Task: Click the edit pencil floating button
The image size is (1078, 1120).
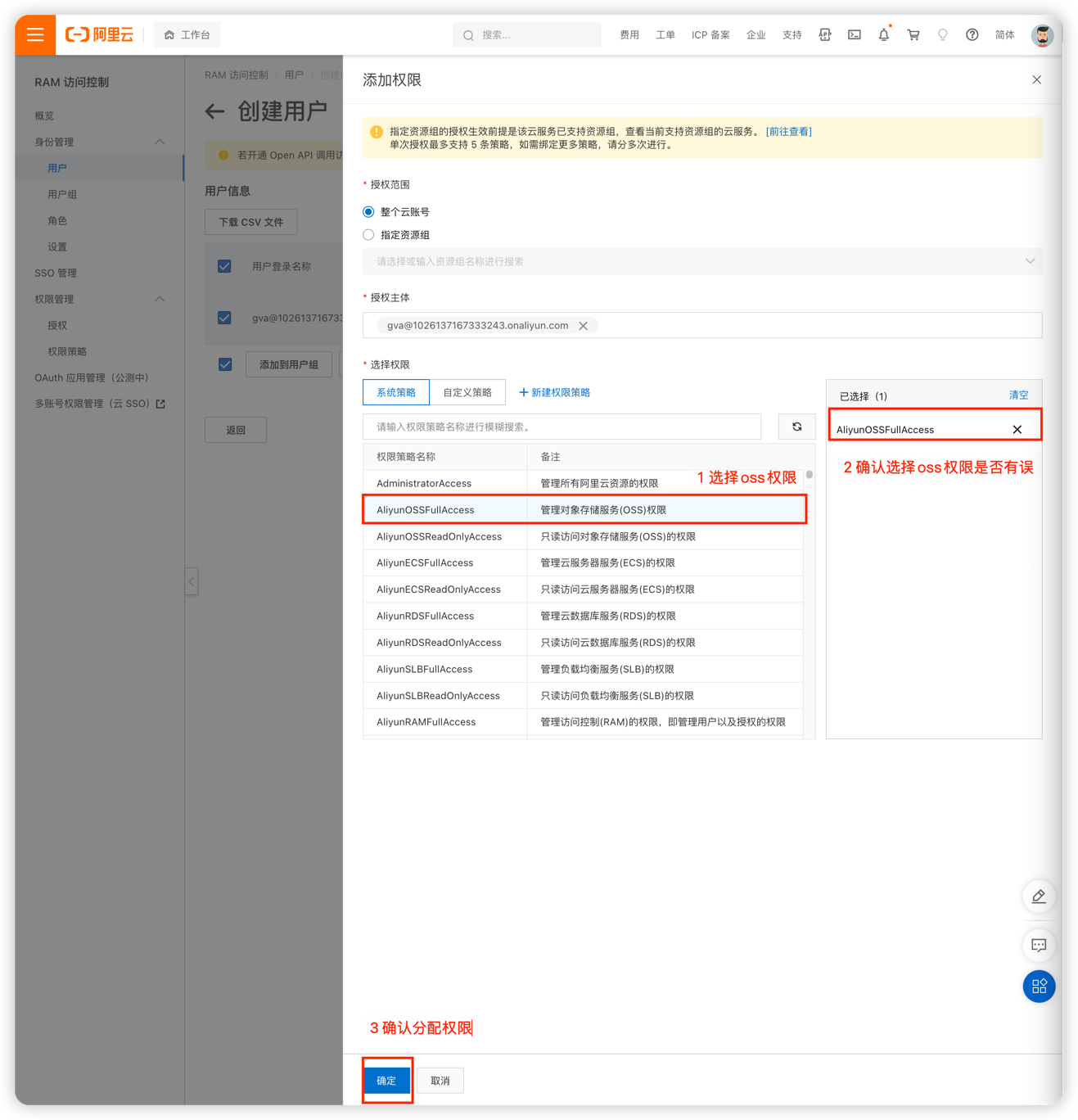Action: [x=1039, y=896]
